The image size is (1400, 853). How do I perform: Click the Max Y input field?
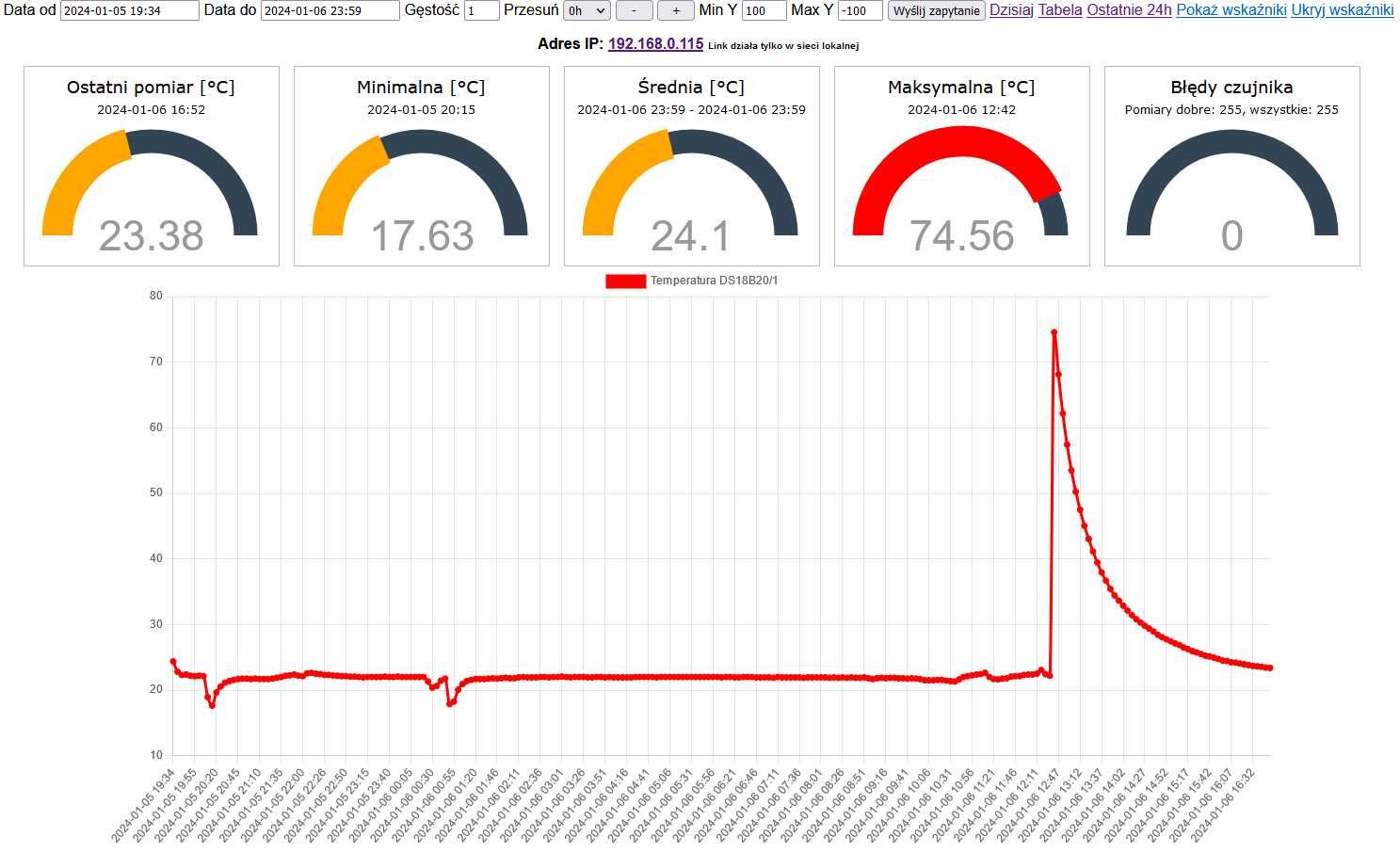pyautogui.click(x=860, y=10)
